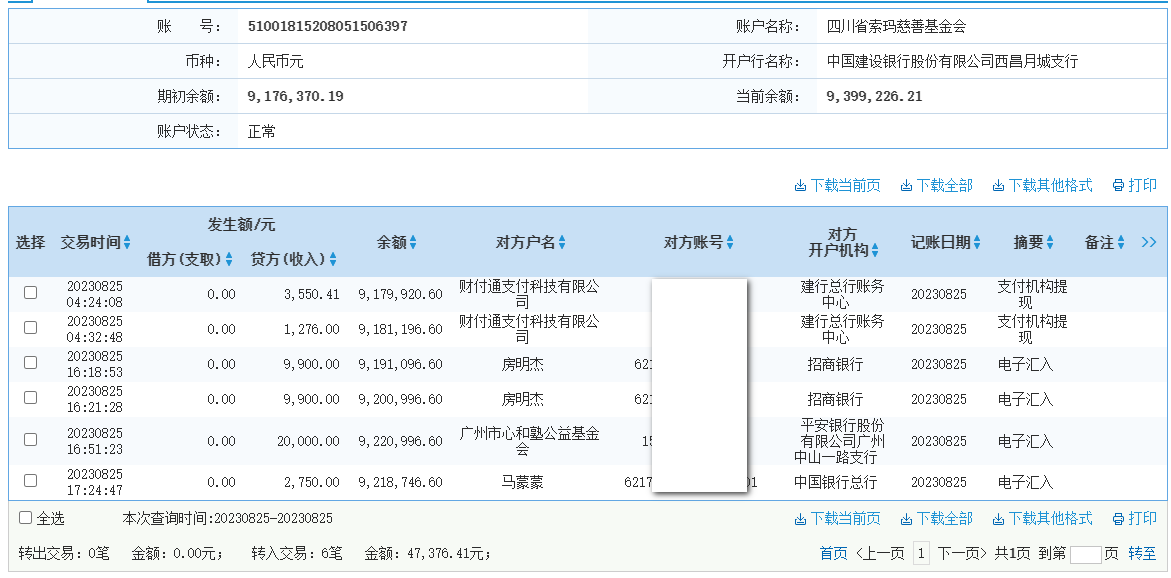
Task: Click balance 9,218,746.60 cell
Action: (400, 482)
